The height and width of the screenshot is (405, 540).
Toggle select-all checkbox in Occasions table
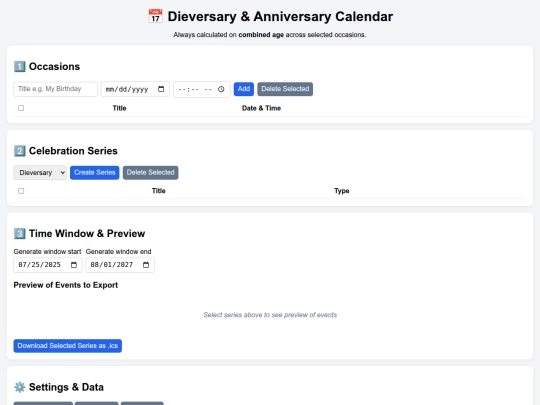[x=21, y=108]
